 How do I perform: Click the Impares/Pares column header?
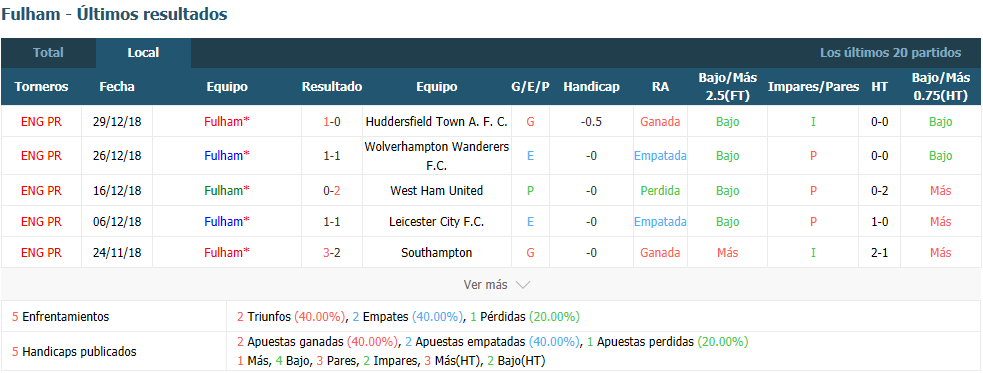click(x=813, y=87)
